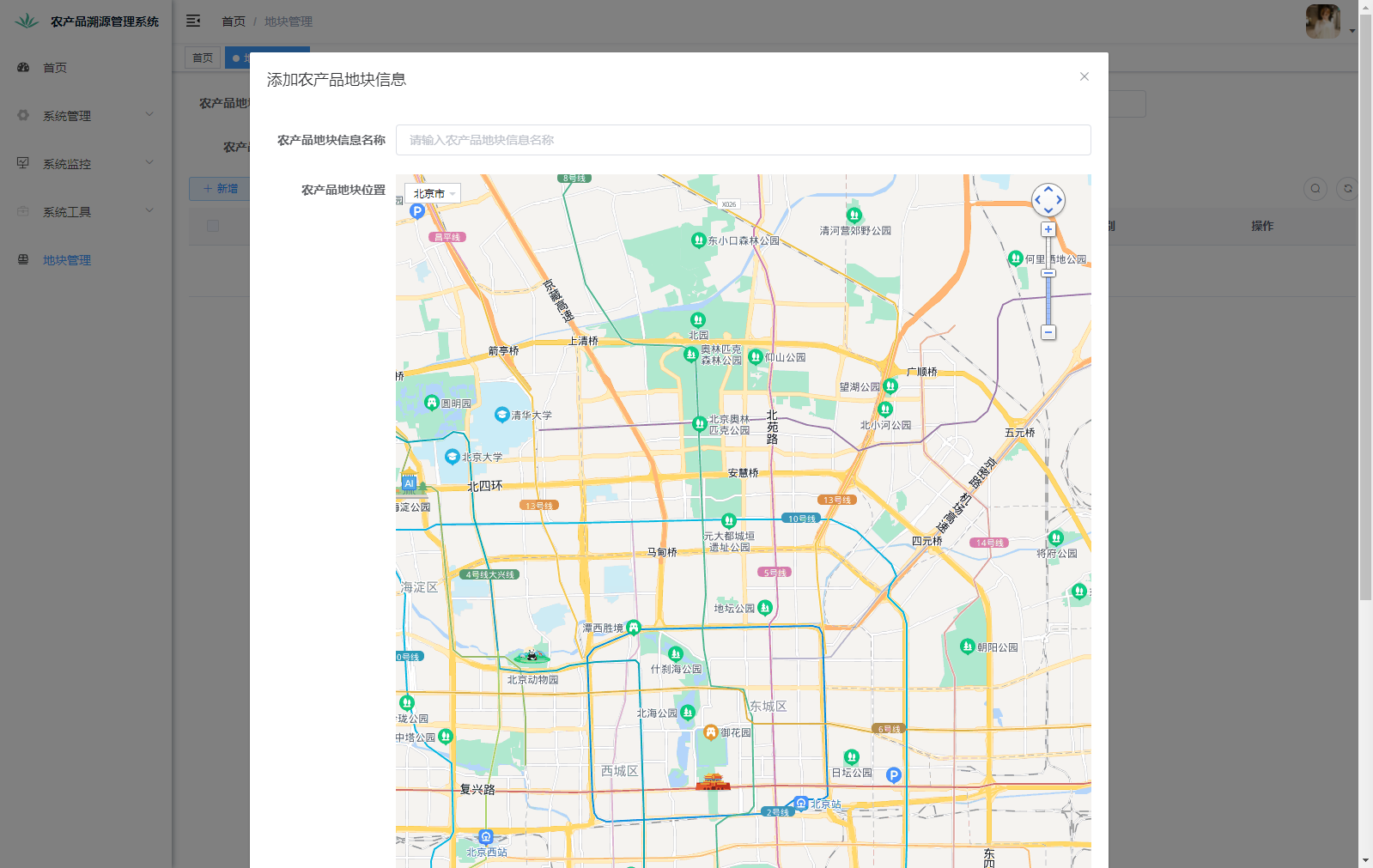Click the 元大都城垣遗址公园 marker icon

[729, 521]
